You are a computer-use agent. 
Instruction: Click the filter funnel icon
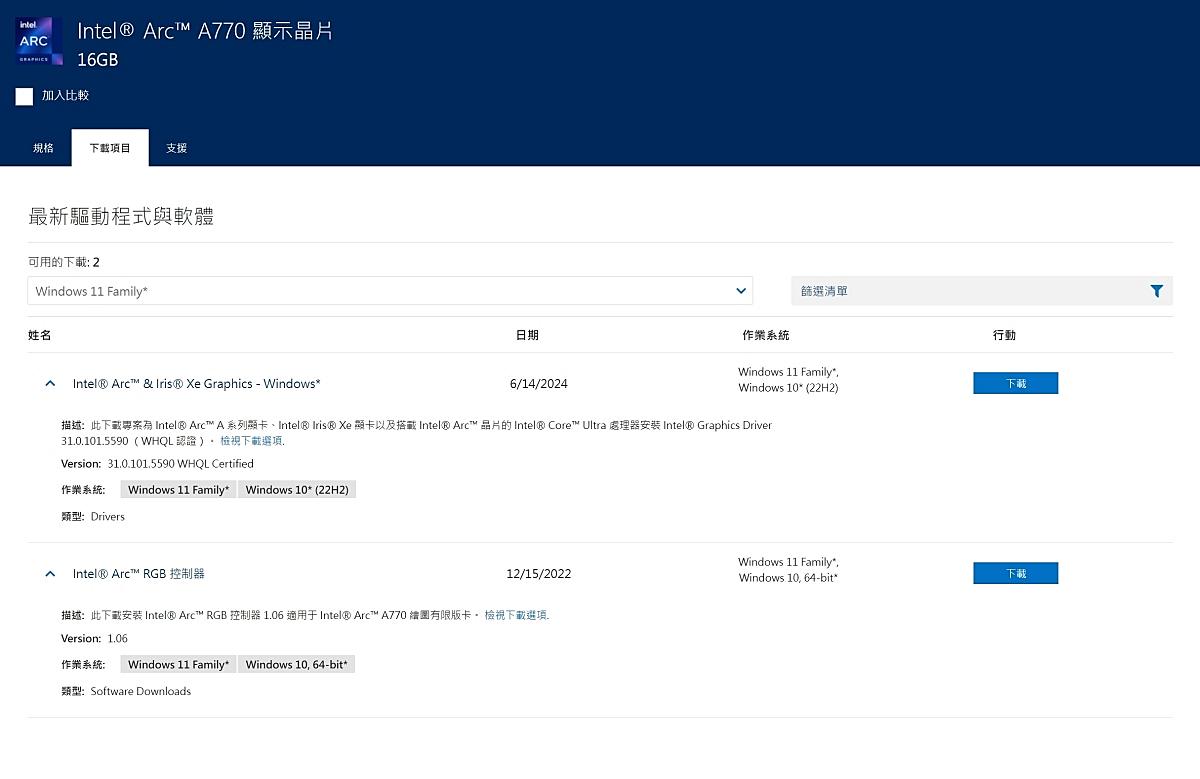click(1156, 291)
